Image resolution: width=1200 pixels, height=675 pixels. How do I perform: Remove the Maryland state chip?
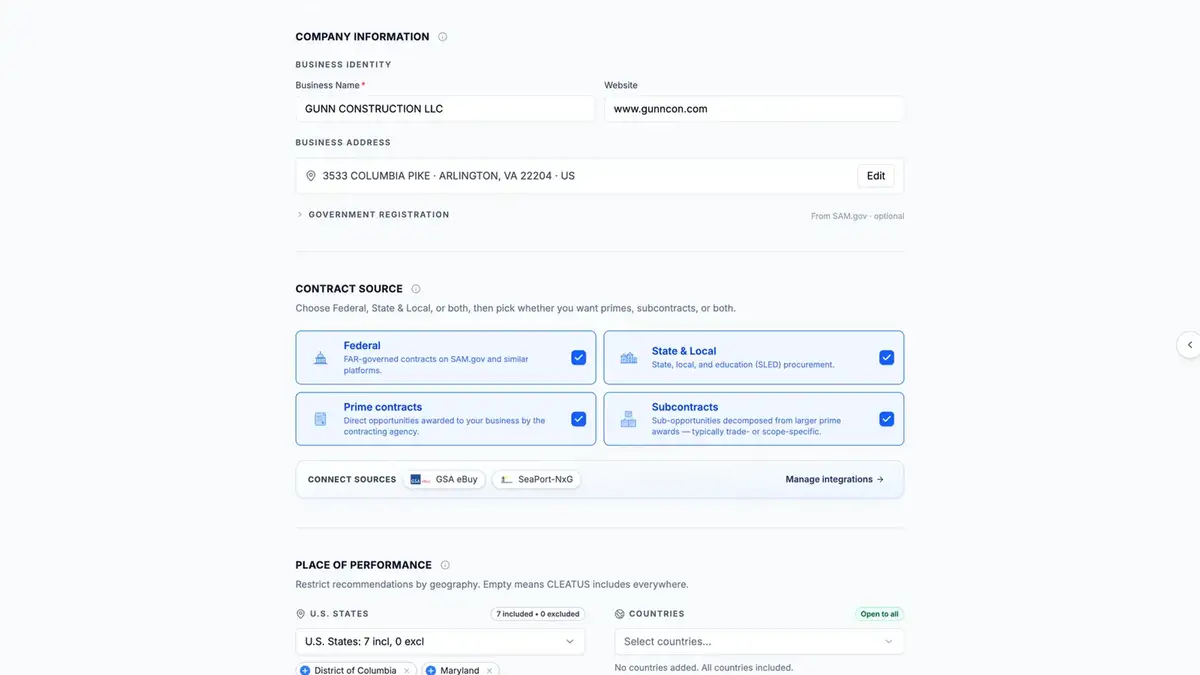(x=489, y=670)
